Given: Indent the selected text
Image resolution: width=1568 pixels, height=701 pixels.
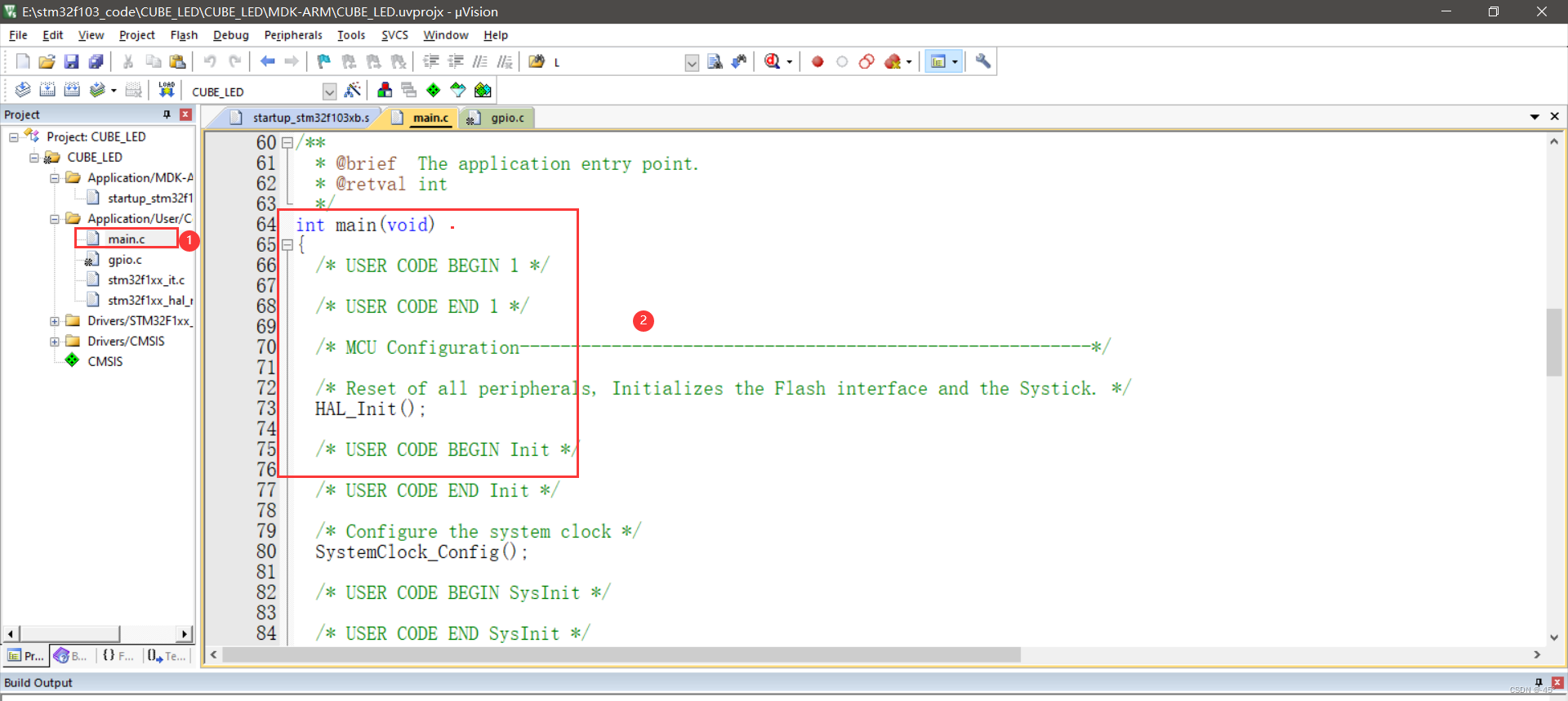Looking at the screenshot, I should coord(431,61).
